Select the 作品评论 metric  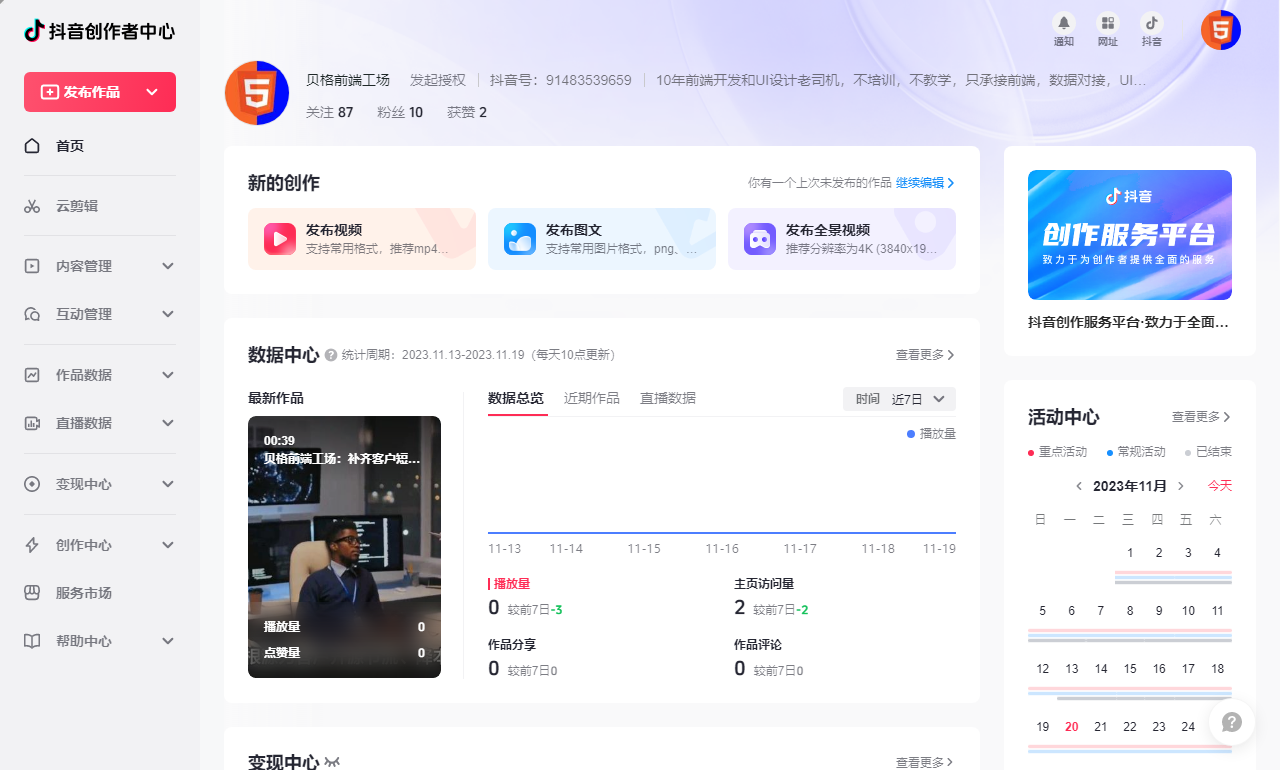[768, 658]
